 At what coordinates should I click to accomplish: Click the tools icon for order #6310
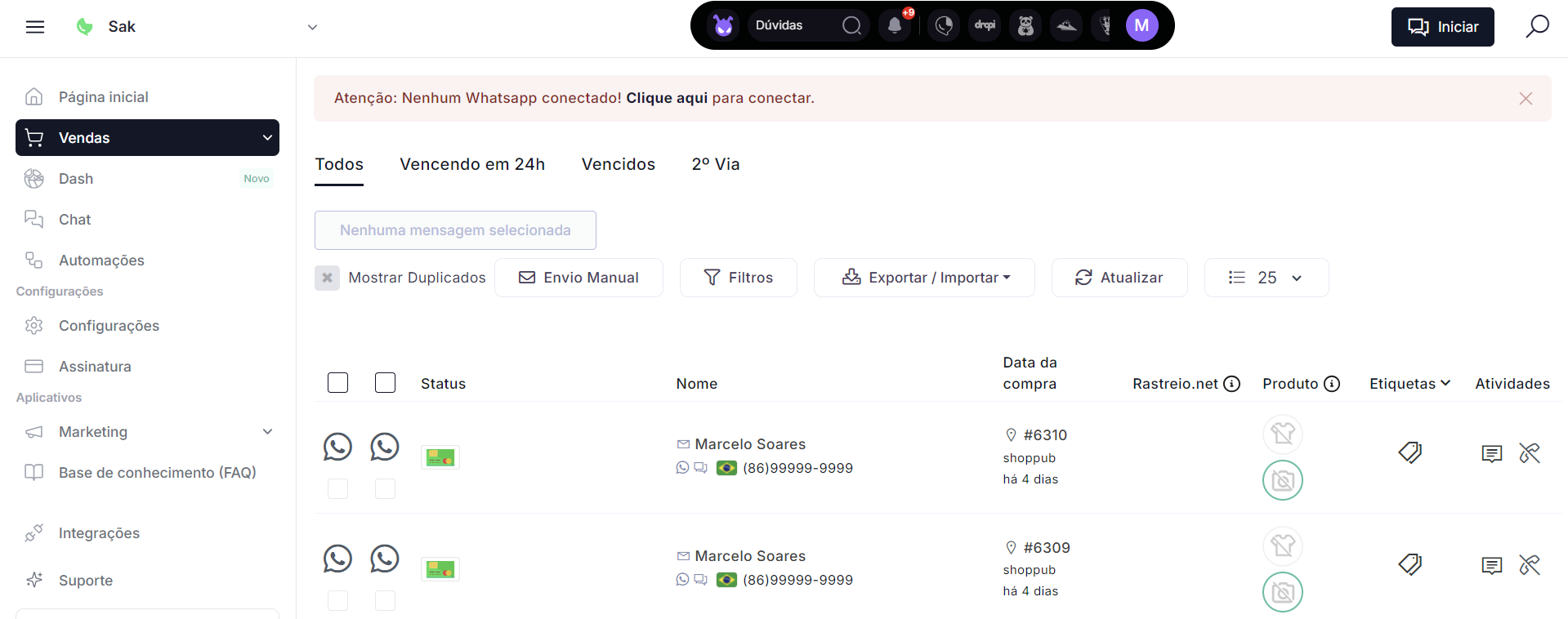(x=1530, y=453)
